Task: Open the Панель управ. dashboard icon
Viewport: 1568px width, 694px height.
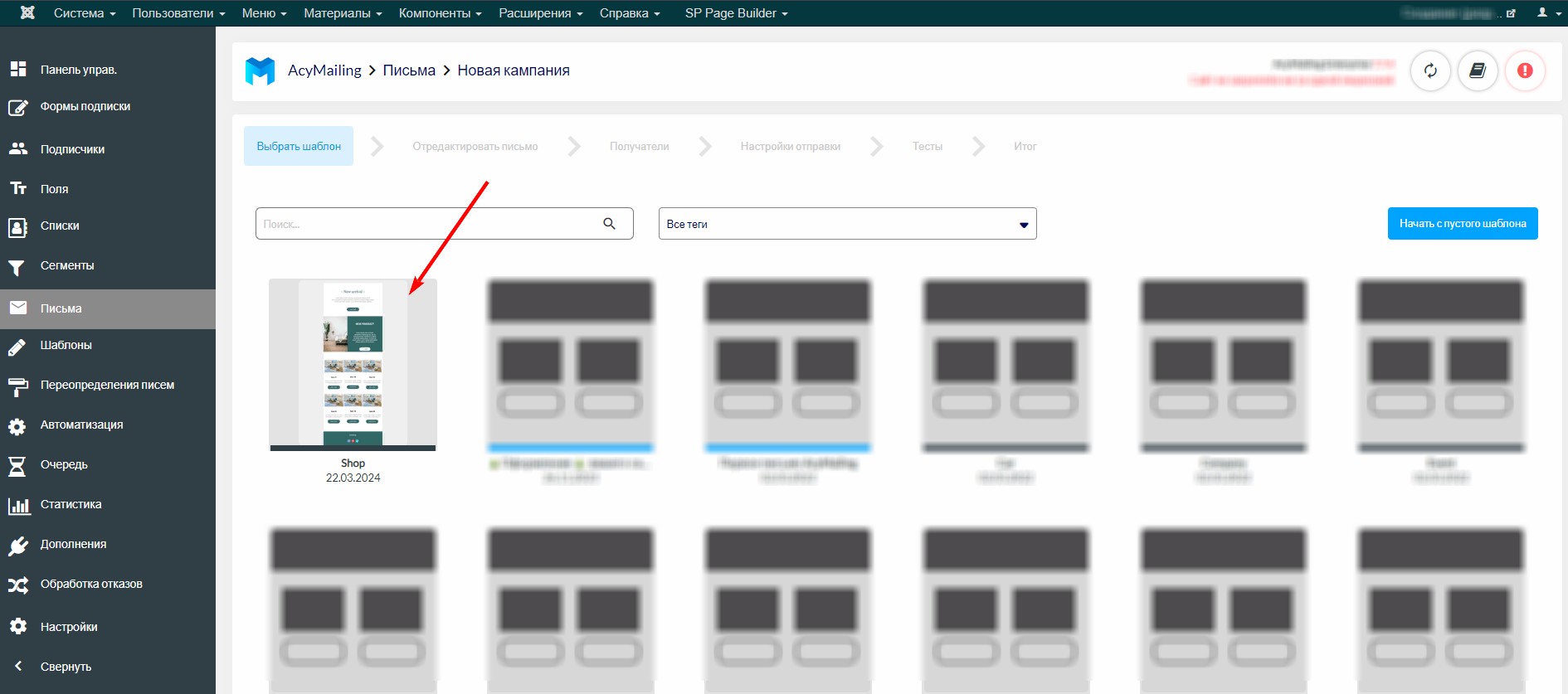Action: pos(18,69)
